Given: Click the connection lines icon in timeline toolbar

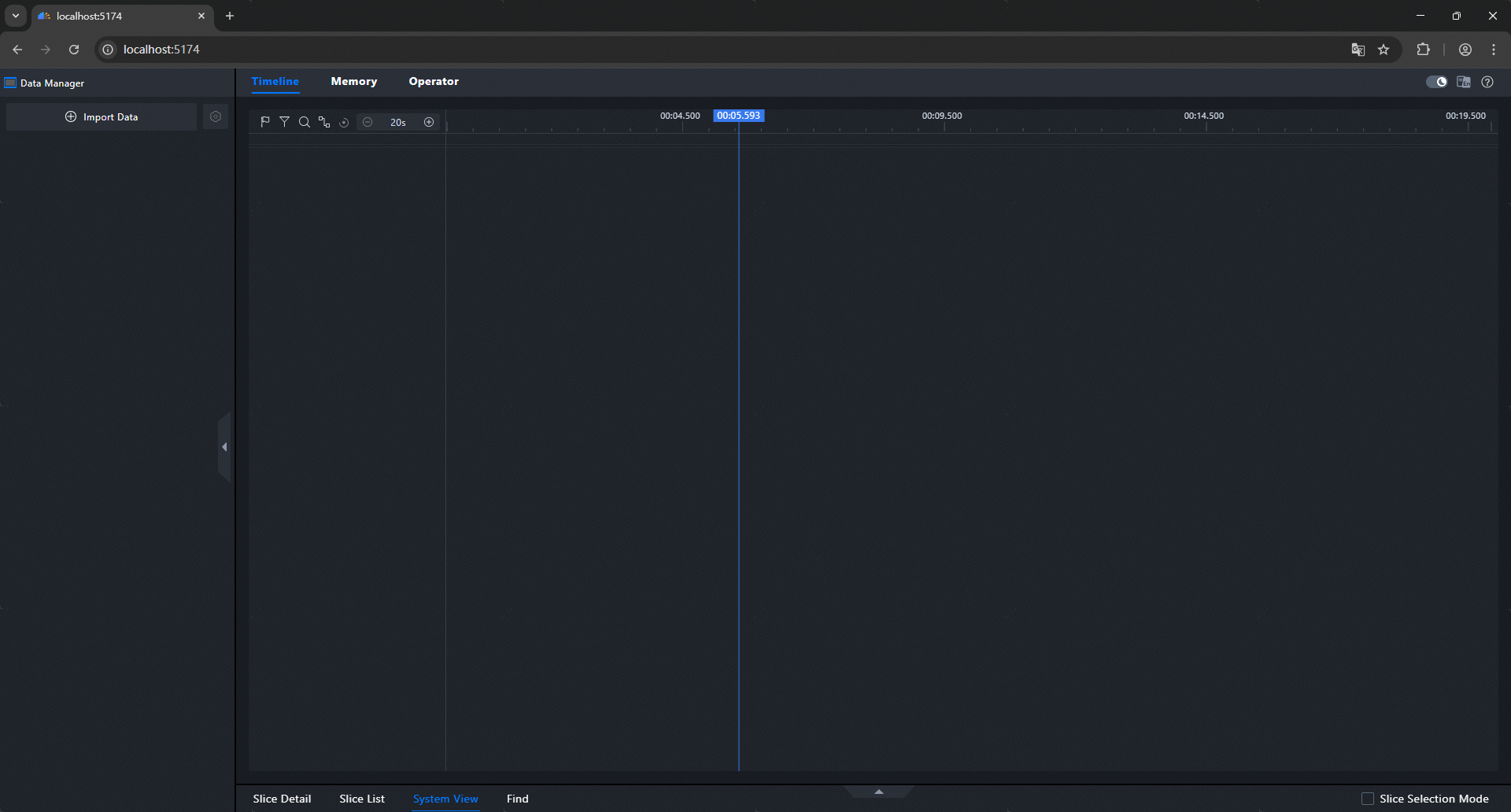Looking at the screenshot, I should (x=324, y=122).
